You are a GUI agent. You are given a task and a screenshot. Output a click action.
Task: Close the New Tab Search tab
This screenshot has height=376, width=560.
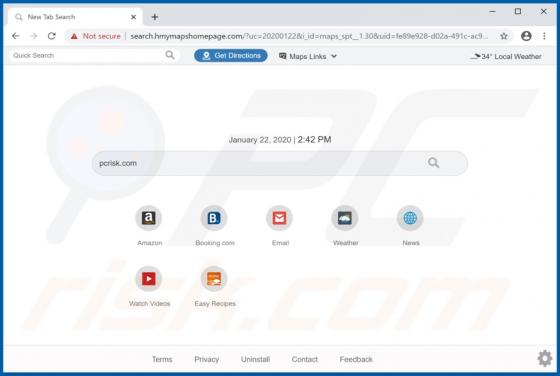pos(133,17)
